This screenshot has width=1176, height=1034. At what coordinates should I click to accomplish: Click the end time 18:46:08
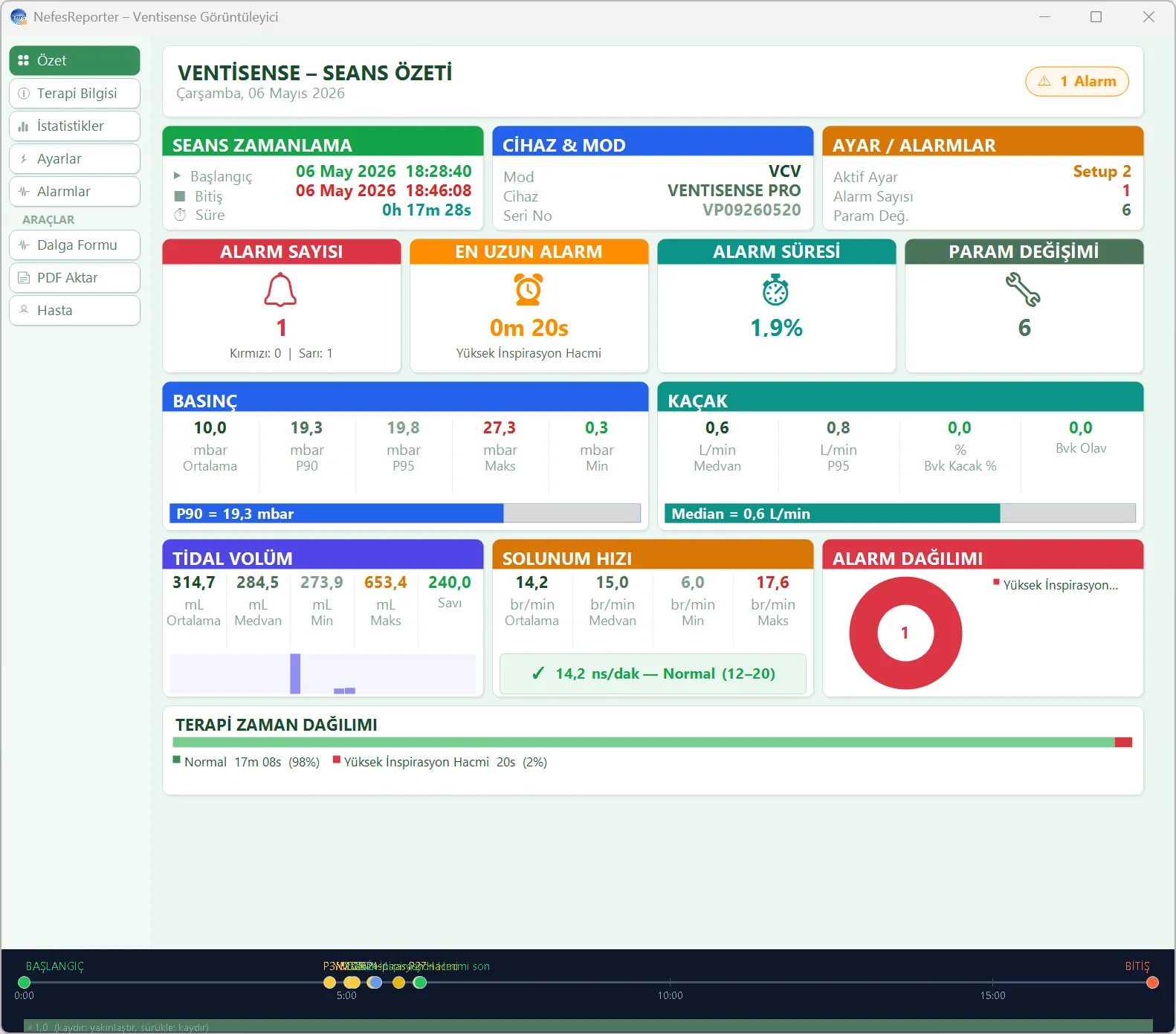tap(438, 190)
